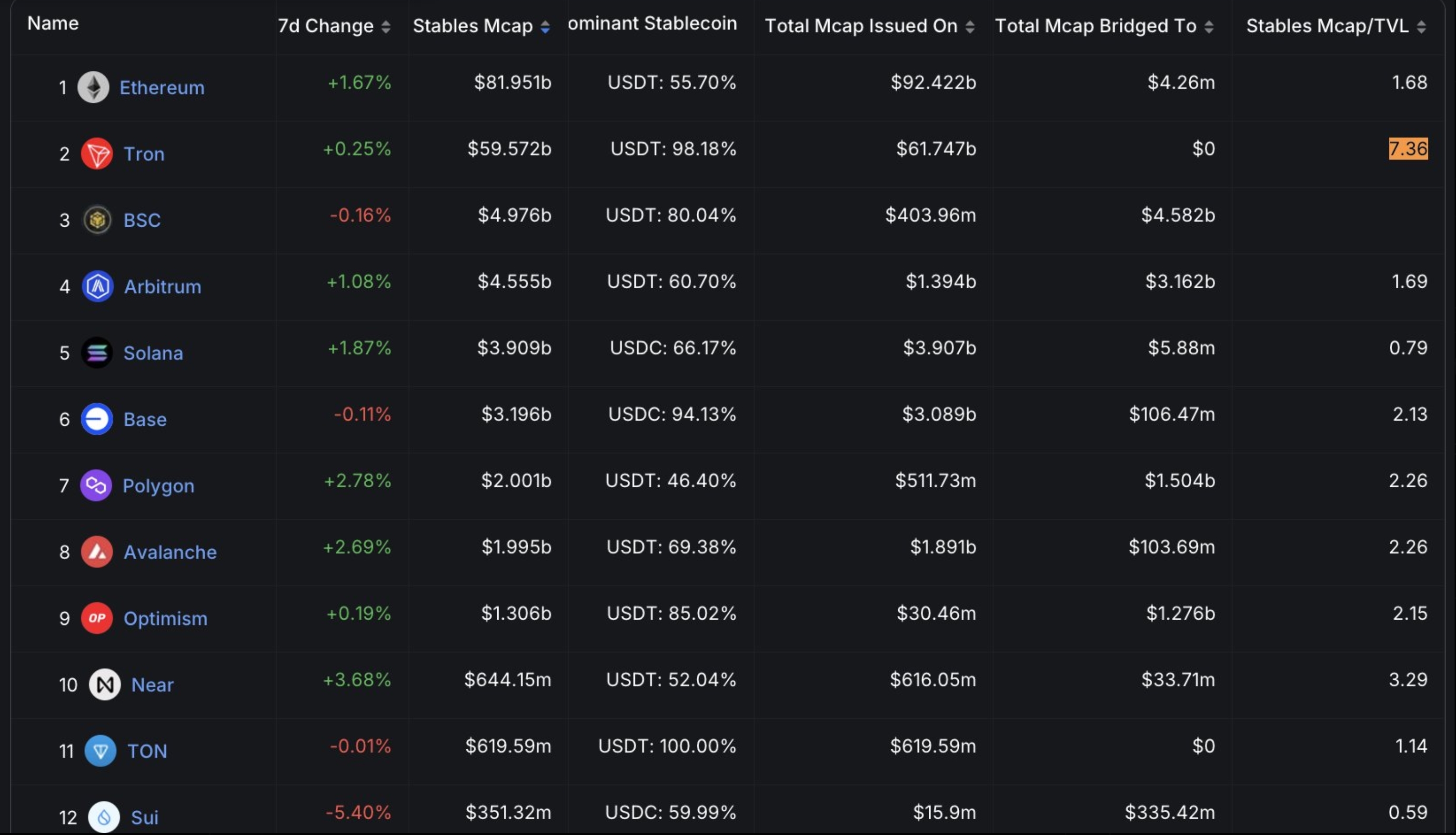Click the Base blue circle icon
Viewport: 1456px width, 835px height.
coord(97,419)
